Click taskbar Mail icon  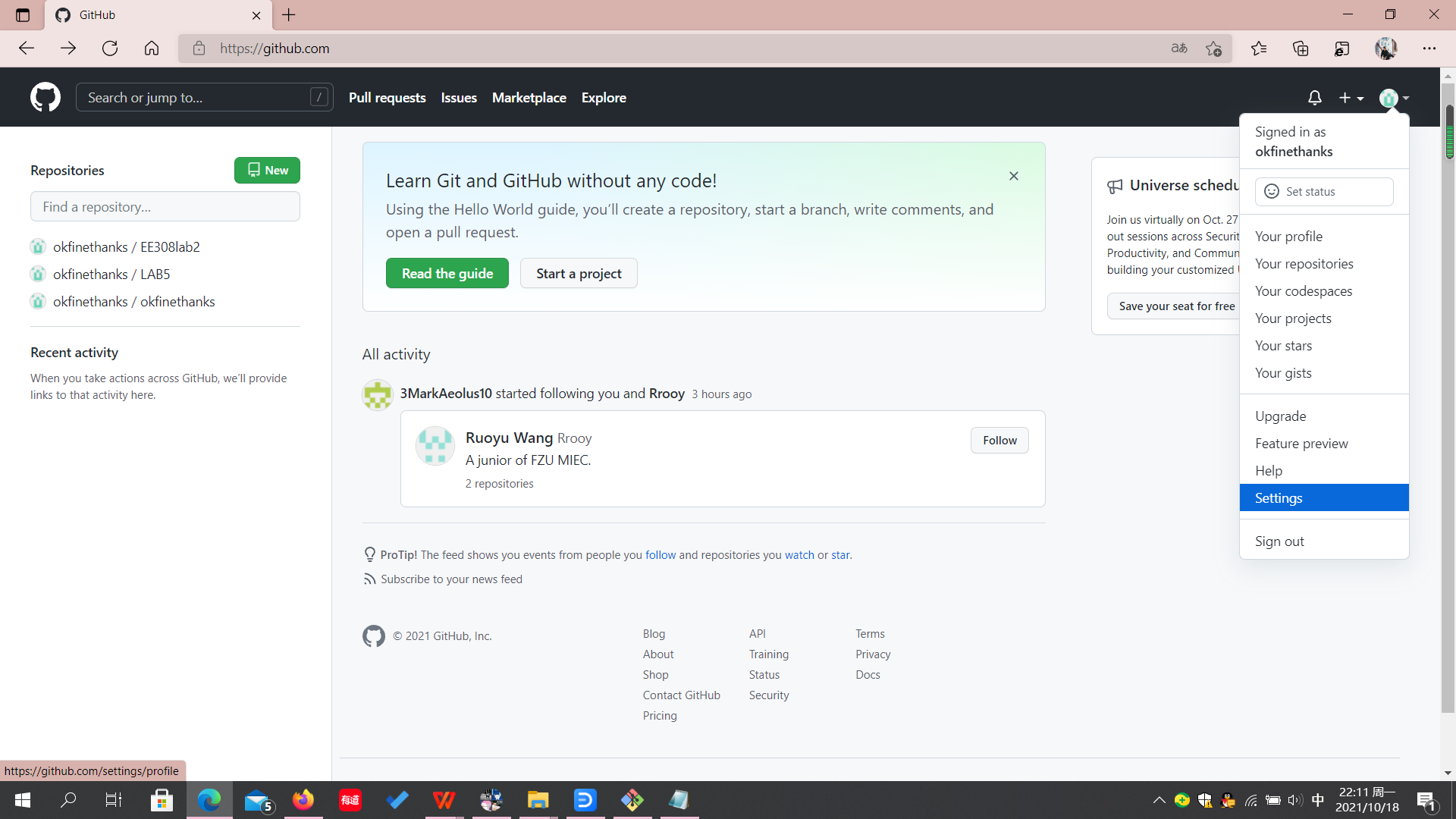(258, 800)
